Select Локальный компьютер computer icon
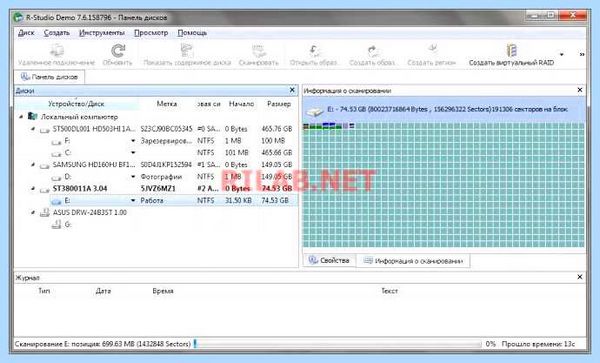 point(33,116)
